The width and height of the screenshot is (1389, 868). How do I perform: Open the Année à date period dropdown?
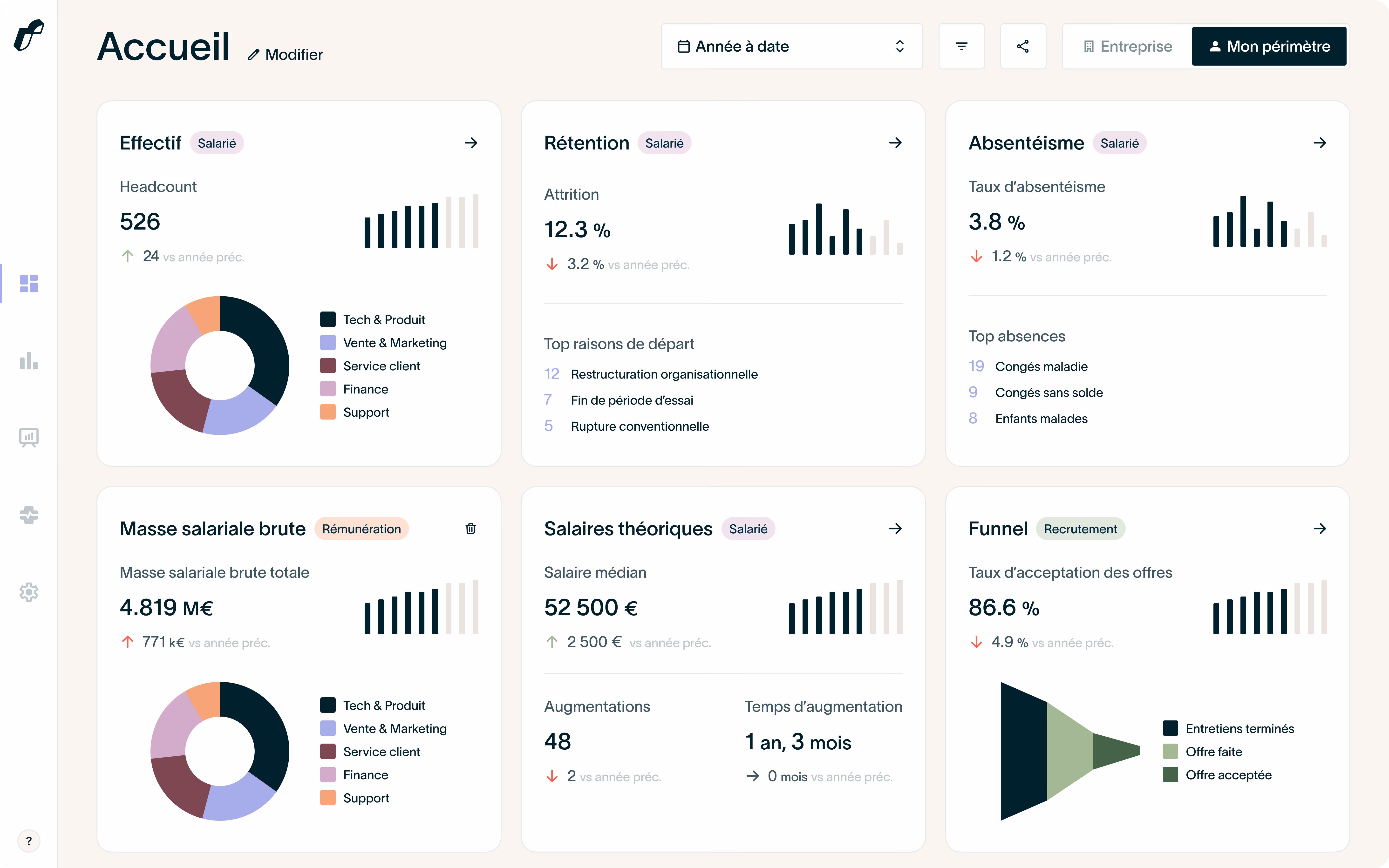coord(791,47)
